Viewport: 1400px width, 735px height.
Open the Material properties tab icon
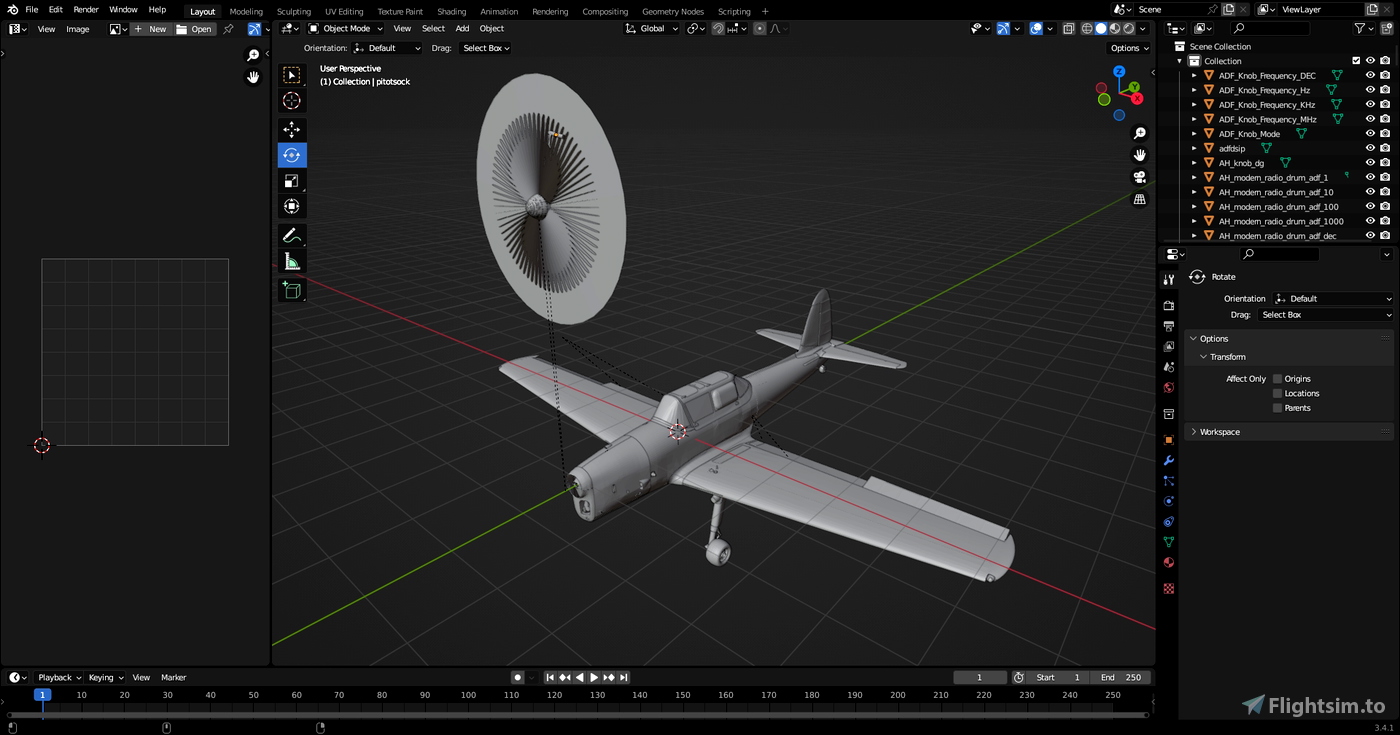click(x=1168, y=563)
